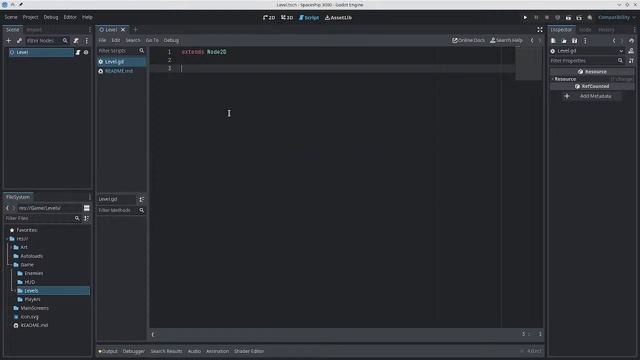This screenshot has width=640, height=360.
Task: Save resource floppy icon in Inspector
Action: [574, 41]
